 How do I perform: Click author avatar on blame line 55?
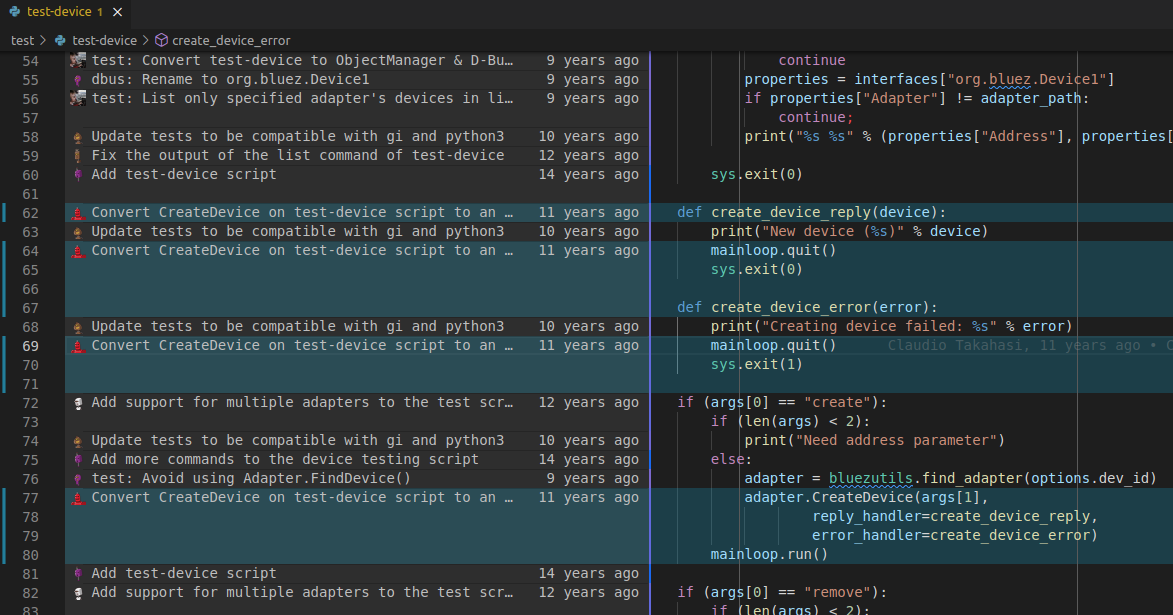point(78,79)
